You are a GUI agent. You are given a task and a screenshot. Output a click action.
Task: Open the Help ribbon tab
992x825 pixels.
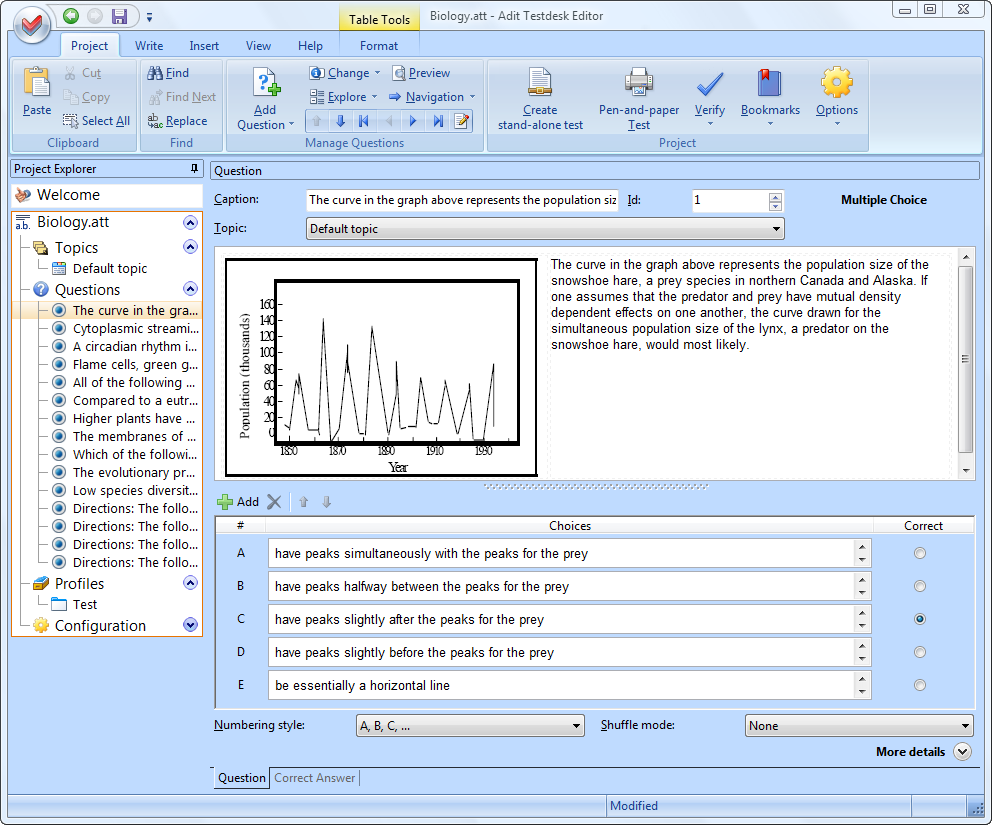tap(310, 46)
